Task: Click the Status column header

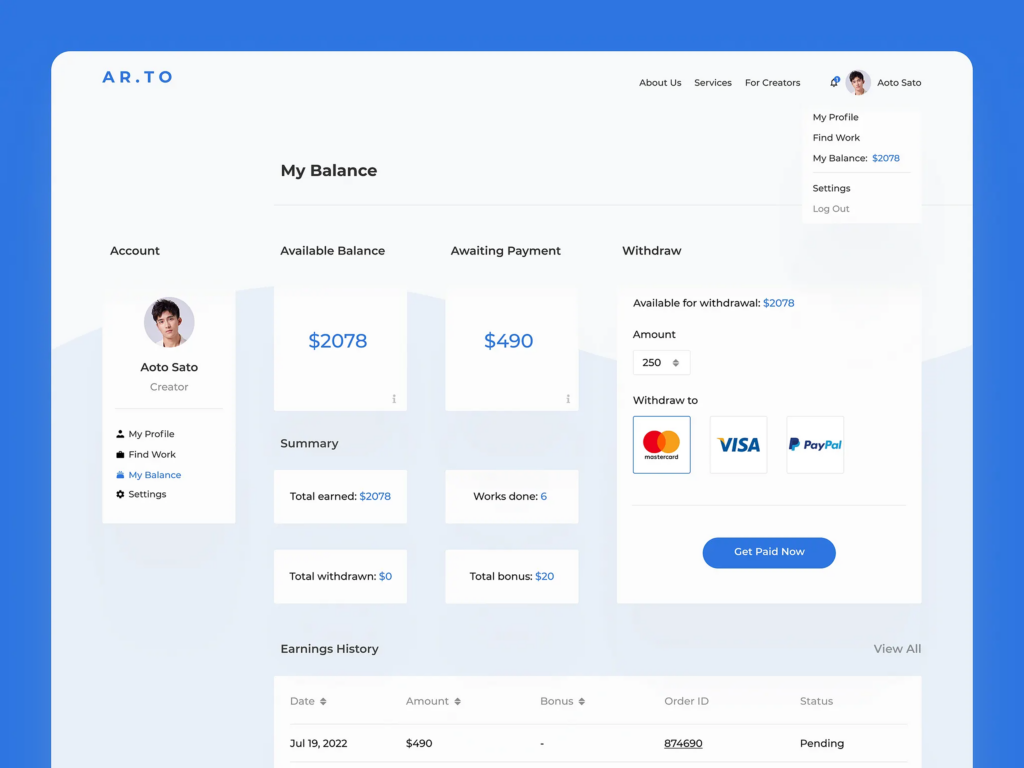Action: coord(816,701)
